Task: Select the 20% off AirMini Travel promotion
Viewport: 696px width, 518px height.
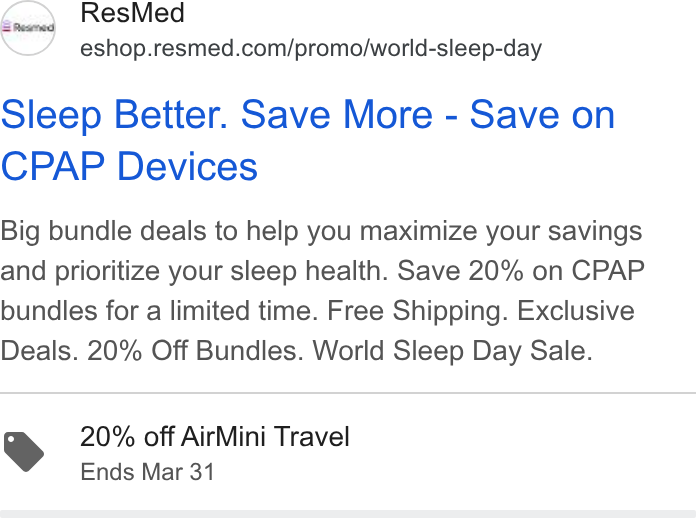Action: (215, 436)
